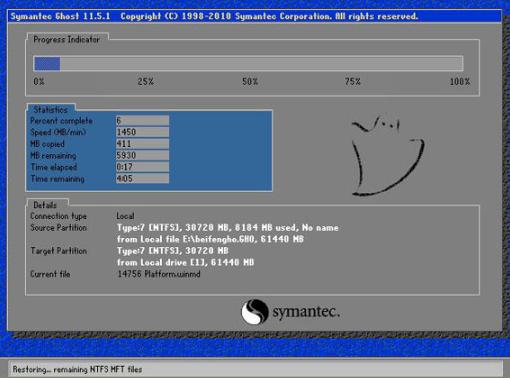Click the Statistics panel title
510x378 pixels.
[x=51, y=109]
